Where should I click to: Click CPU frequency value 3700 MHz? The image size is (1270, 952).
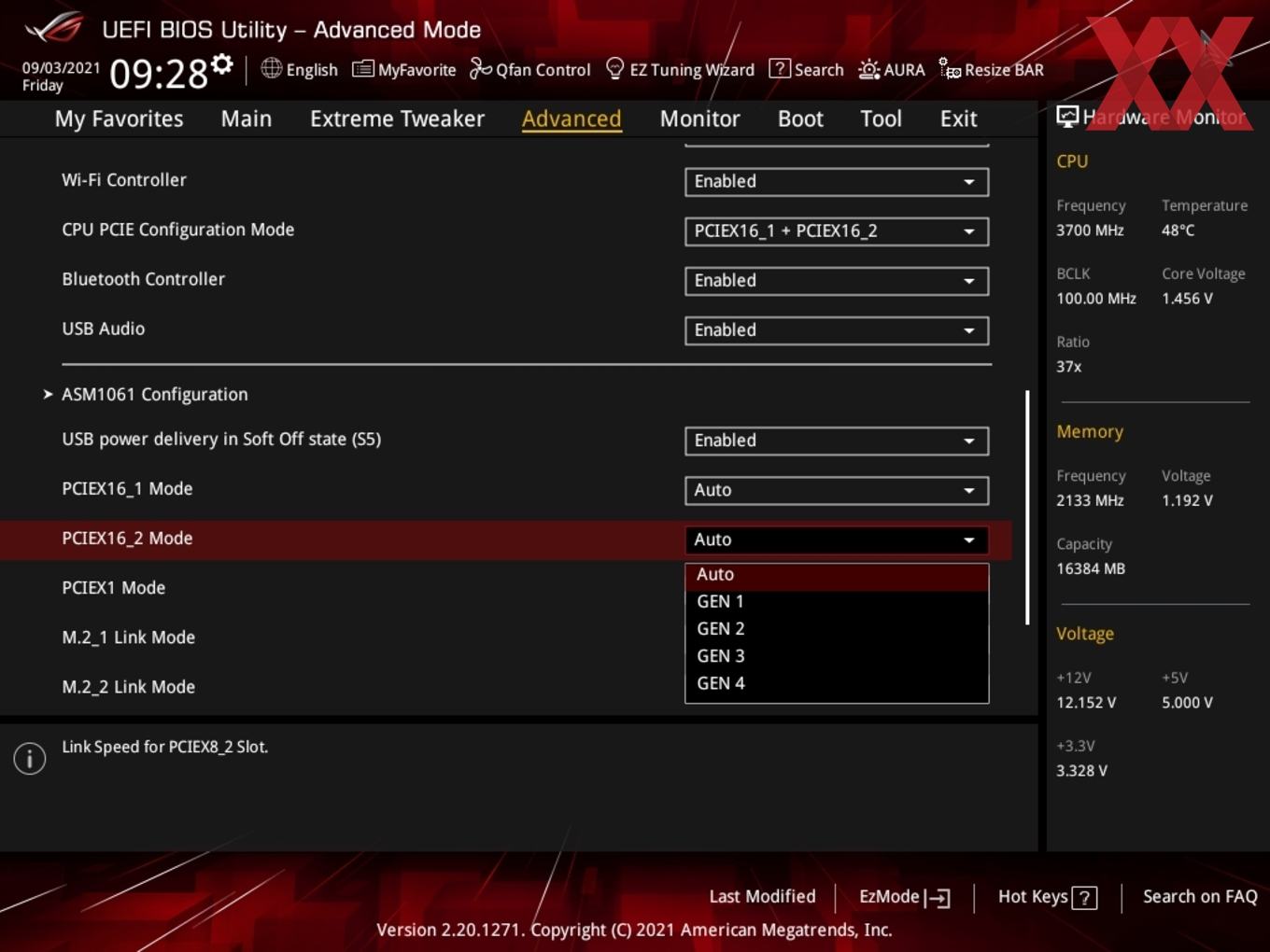click(1090, 231)
